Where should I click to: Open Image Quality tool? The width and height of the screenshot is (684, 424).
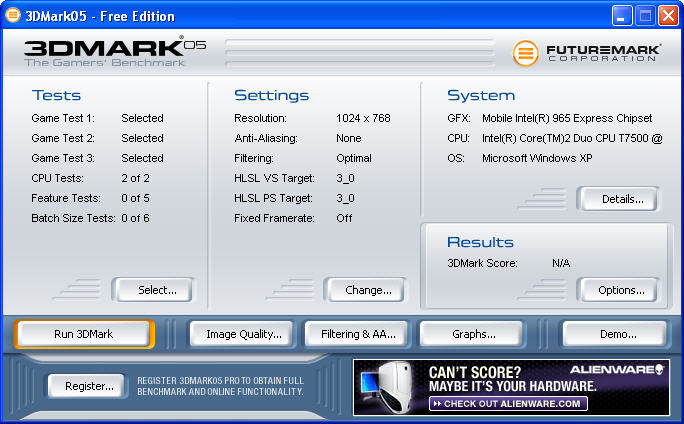coord(242,334)
